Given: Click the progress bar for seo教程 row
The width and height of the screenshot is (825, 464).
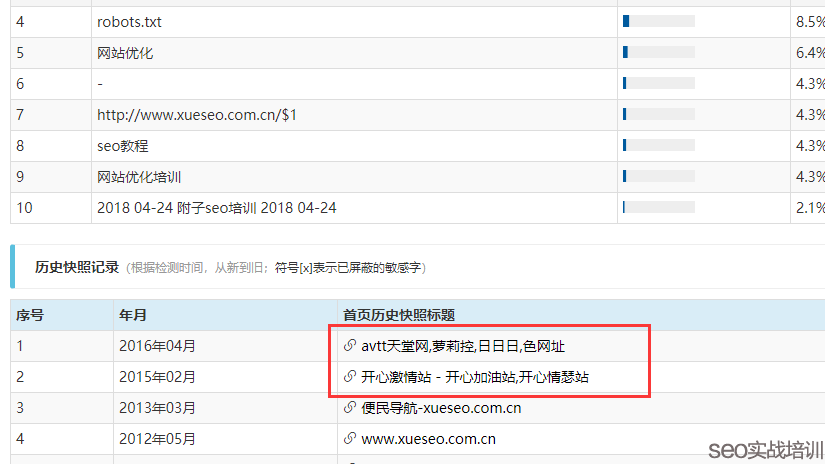Looking at the screenshot, I should [x=658, y=146].
